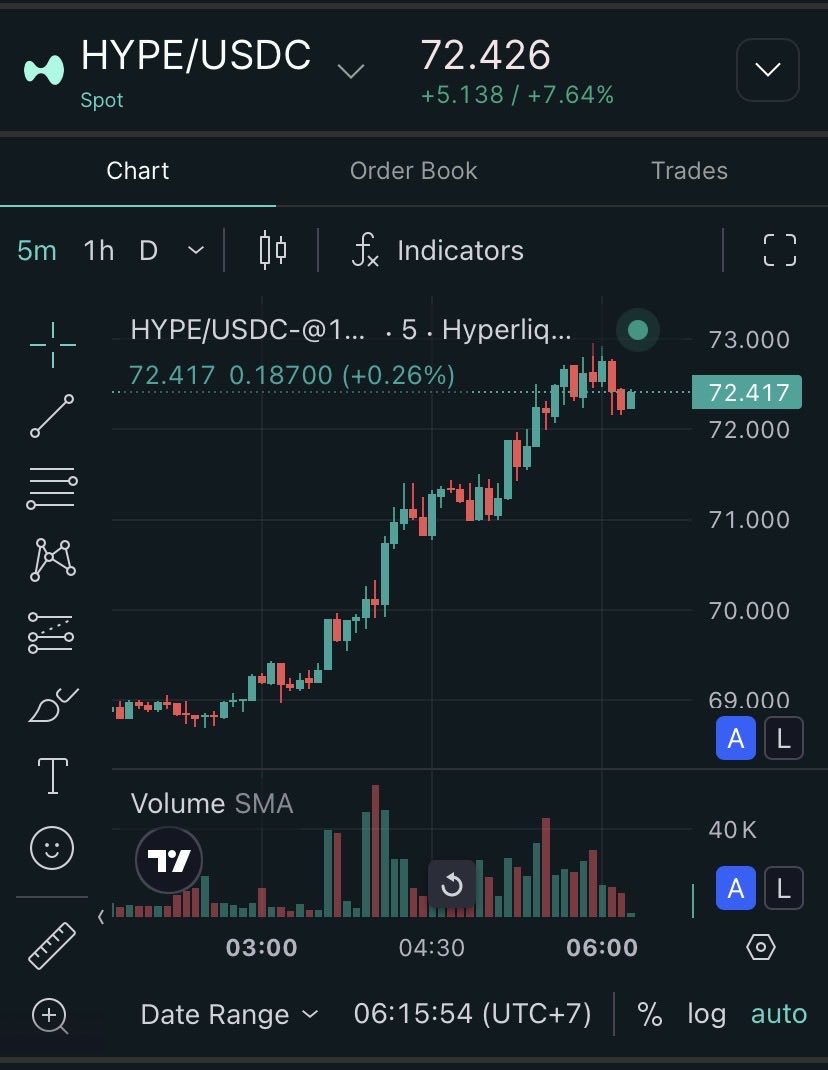Toggle log scale in bottom bar
The image size is (828, 1070).
(x=706, y=1015)
